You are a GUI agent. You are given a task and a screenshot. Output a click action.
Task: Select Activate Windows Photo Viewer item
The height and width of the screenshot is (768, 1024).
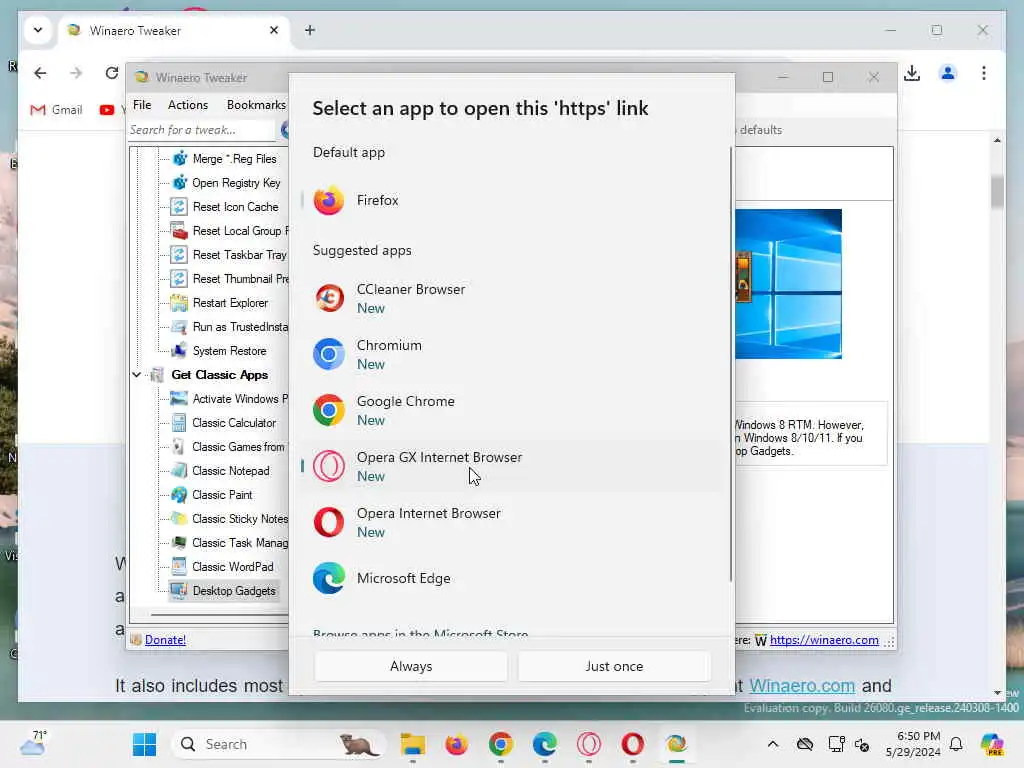click(240, 399)
